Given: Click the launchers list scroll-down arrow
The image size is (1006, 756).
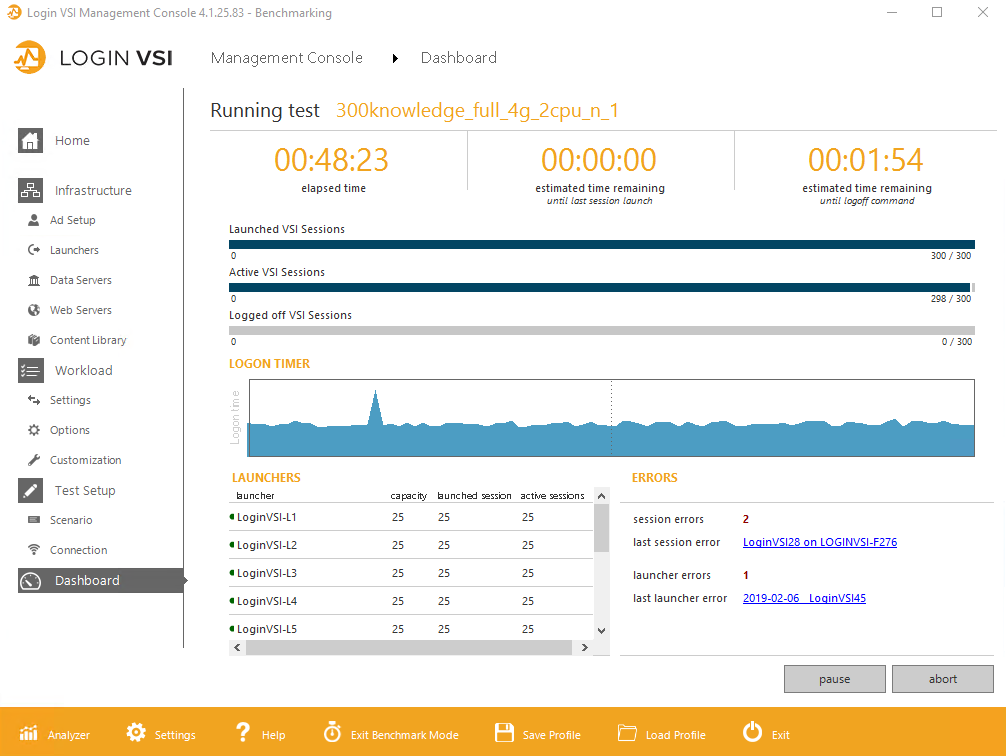Looking at the screenshot, I should click(x=601, y=630).
